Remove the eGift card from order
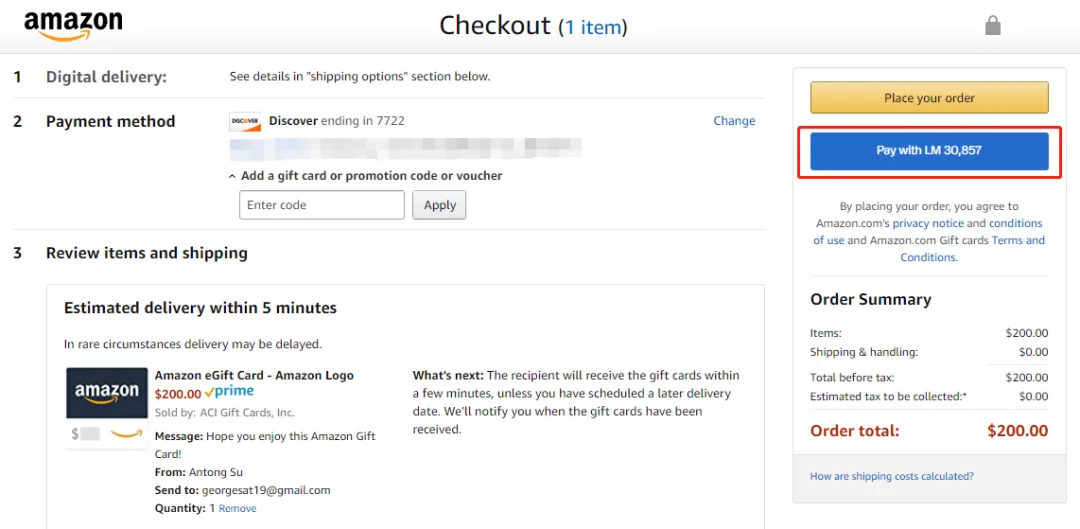This screenshot has width=1080, height=529. point(238,508)
